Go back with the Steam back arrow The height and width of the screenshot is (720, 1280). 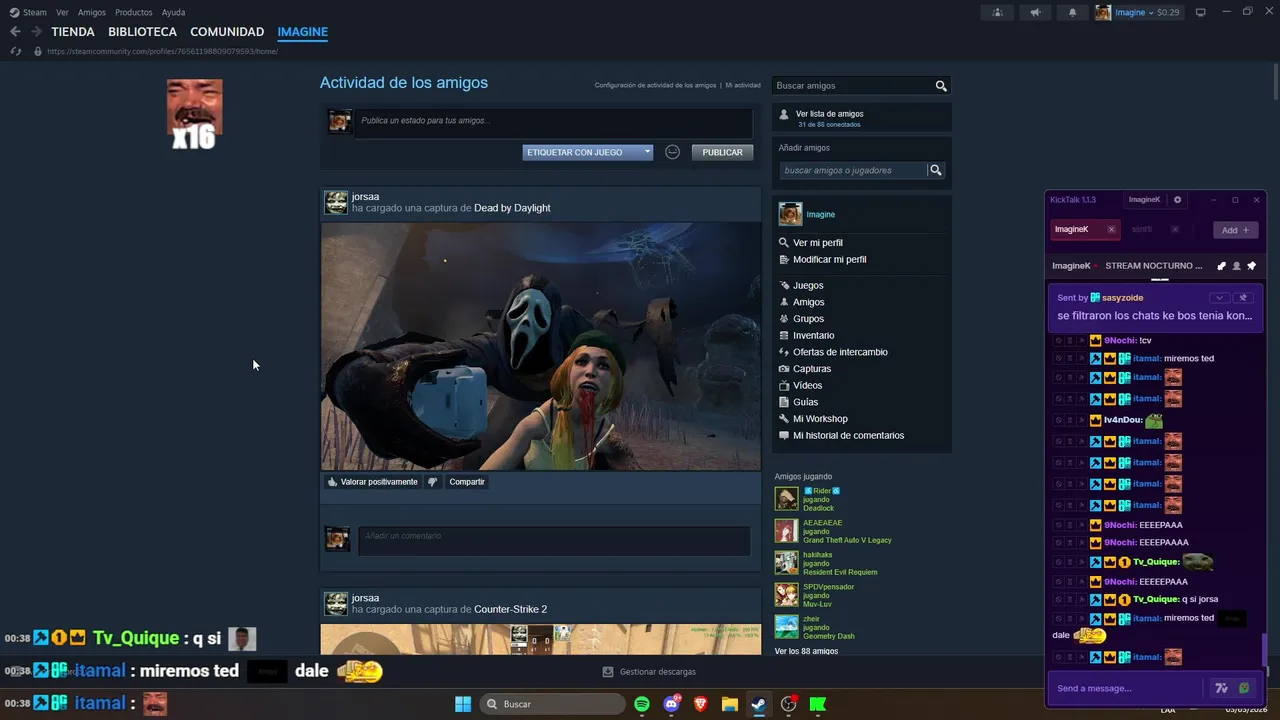15,32
